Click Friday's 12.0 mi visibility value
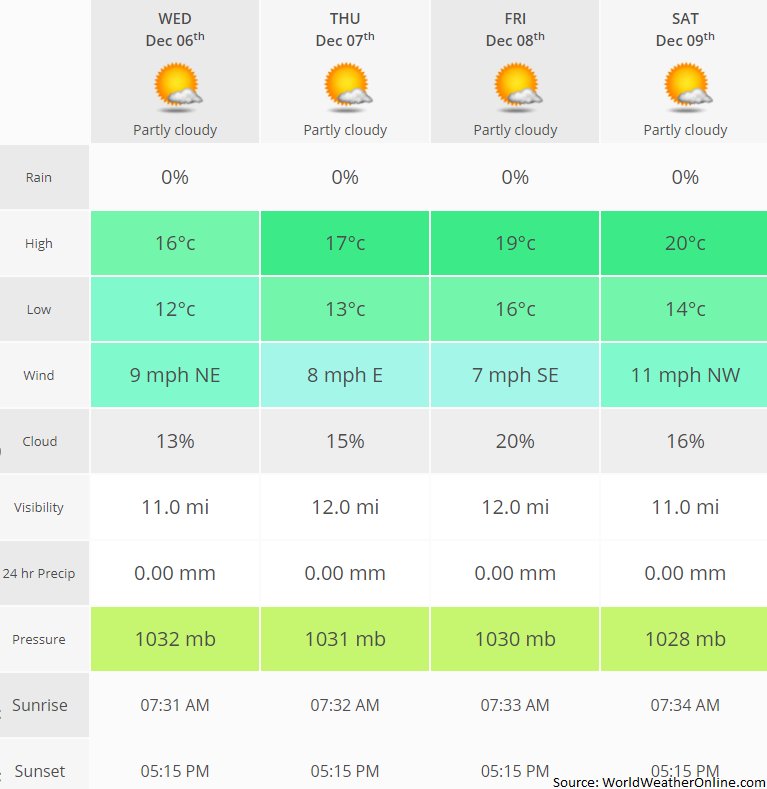 515,507
